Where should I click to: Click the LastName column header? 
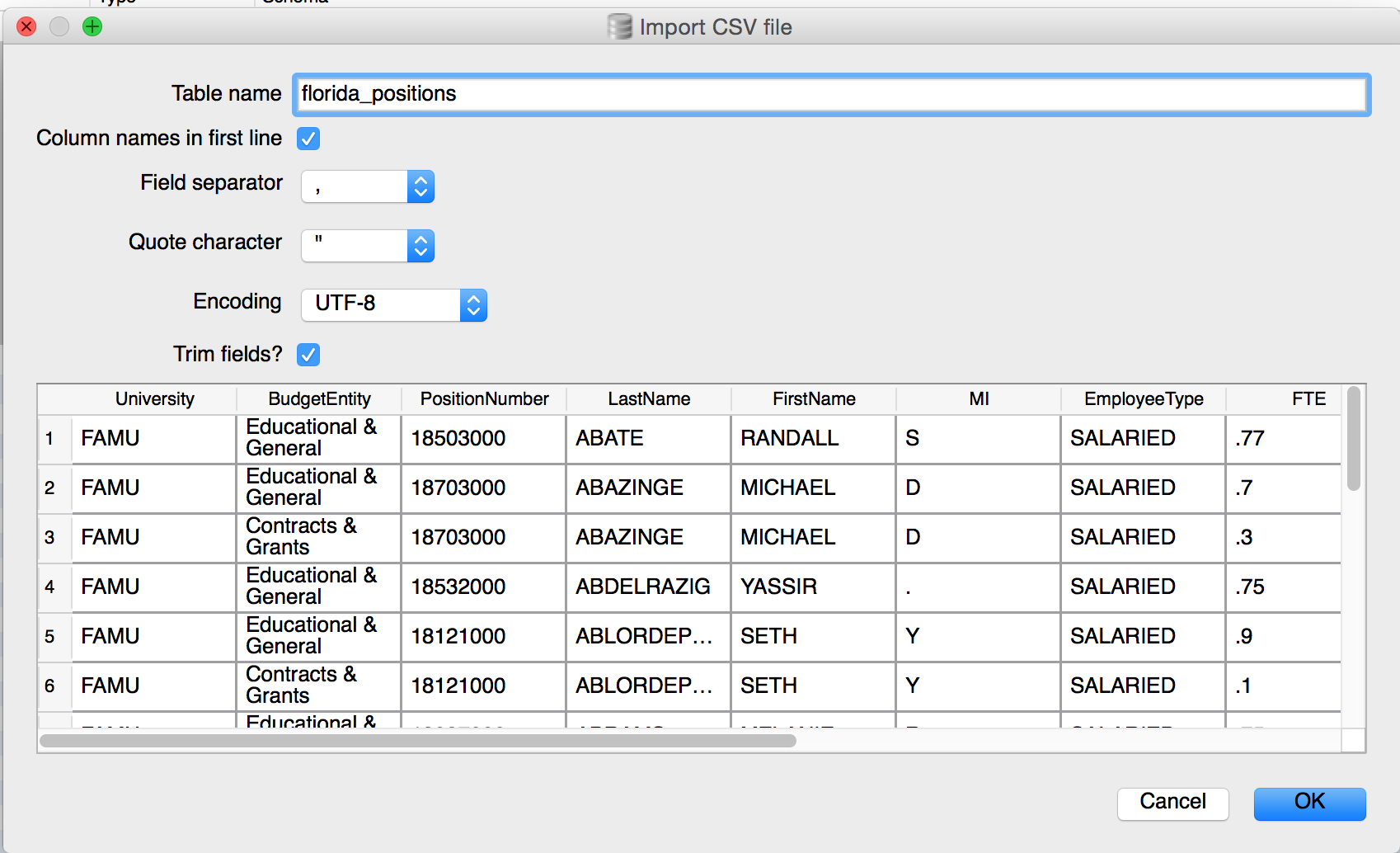[x=649, y=399]
